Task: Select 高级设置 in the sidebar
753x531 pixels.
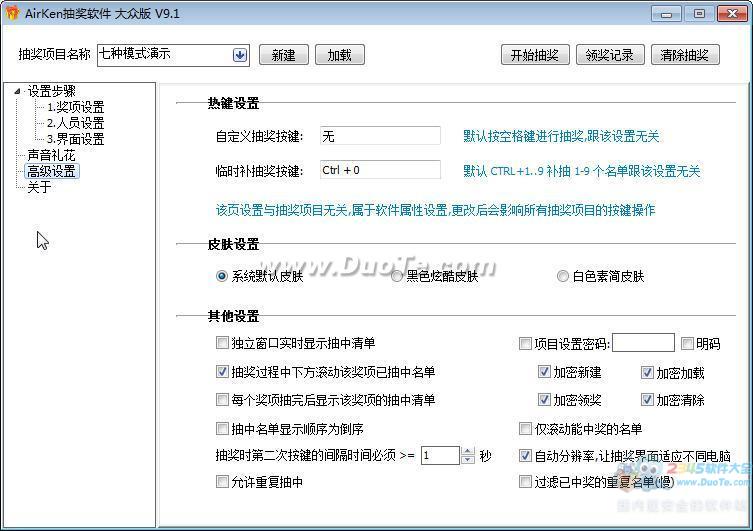Action: [x=51, y=171]
